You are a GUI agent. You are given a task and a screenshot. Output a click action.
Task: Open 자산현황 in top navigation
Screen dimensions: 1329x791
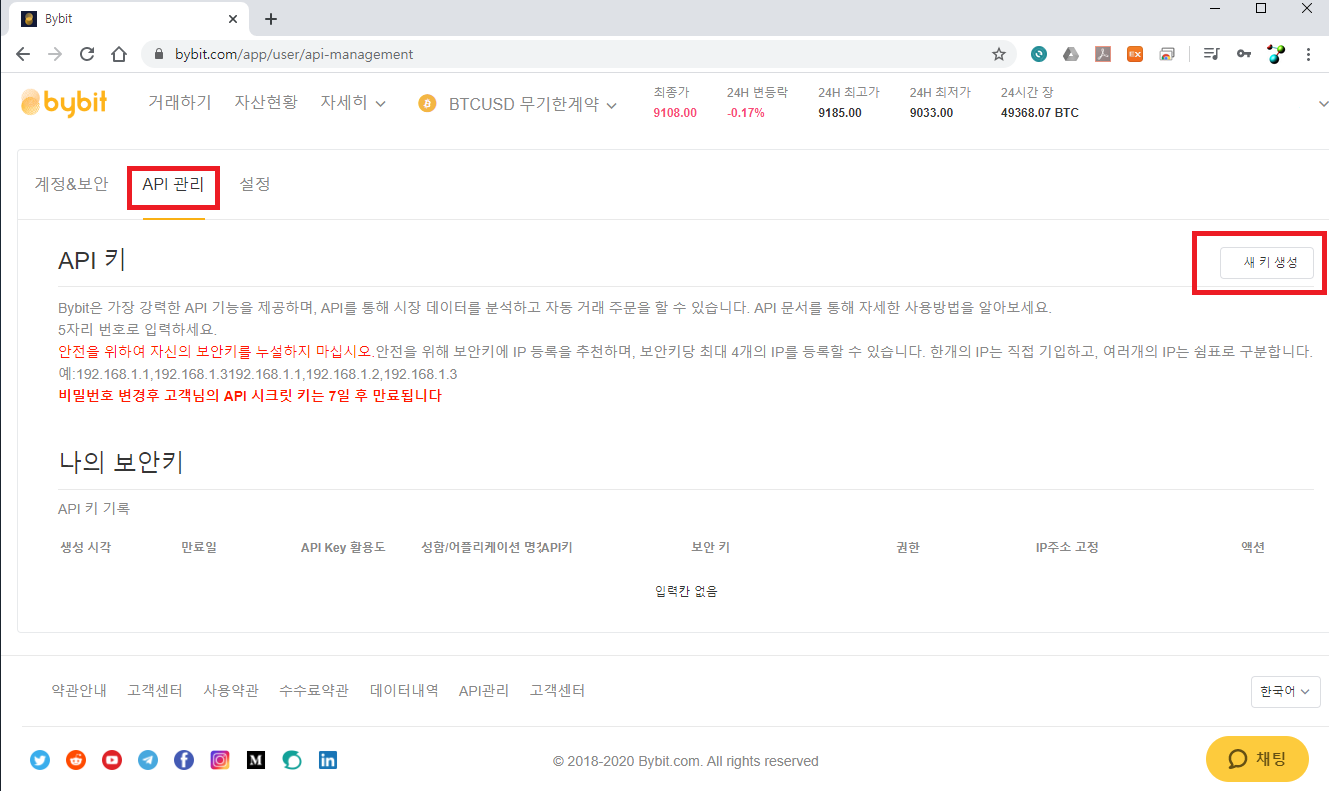[266, 102]
